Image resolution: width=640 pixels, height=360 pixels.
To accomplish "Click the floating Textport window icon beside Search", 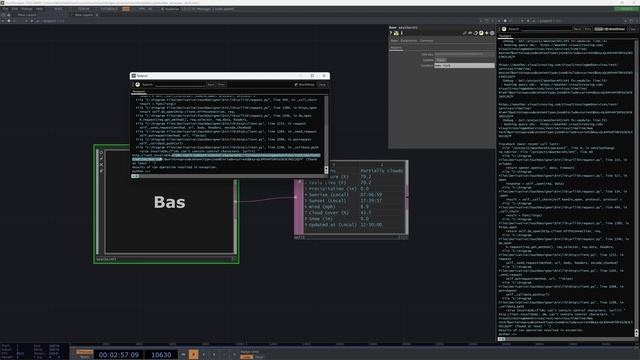I will [x=138, y=84].
